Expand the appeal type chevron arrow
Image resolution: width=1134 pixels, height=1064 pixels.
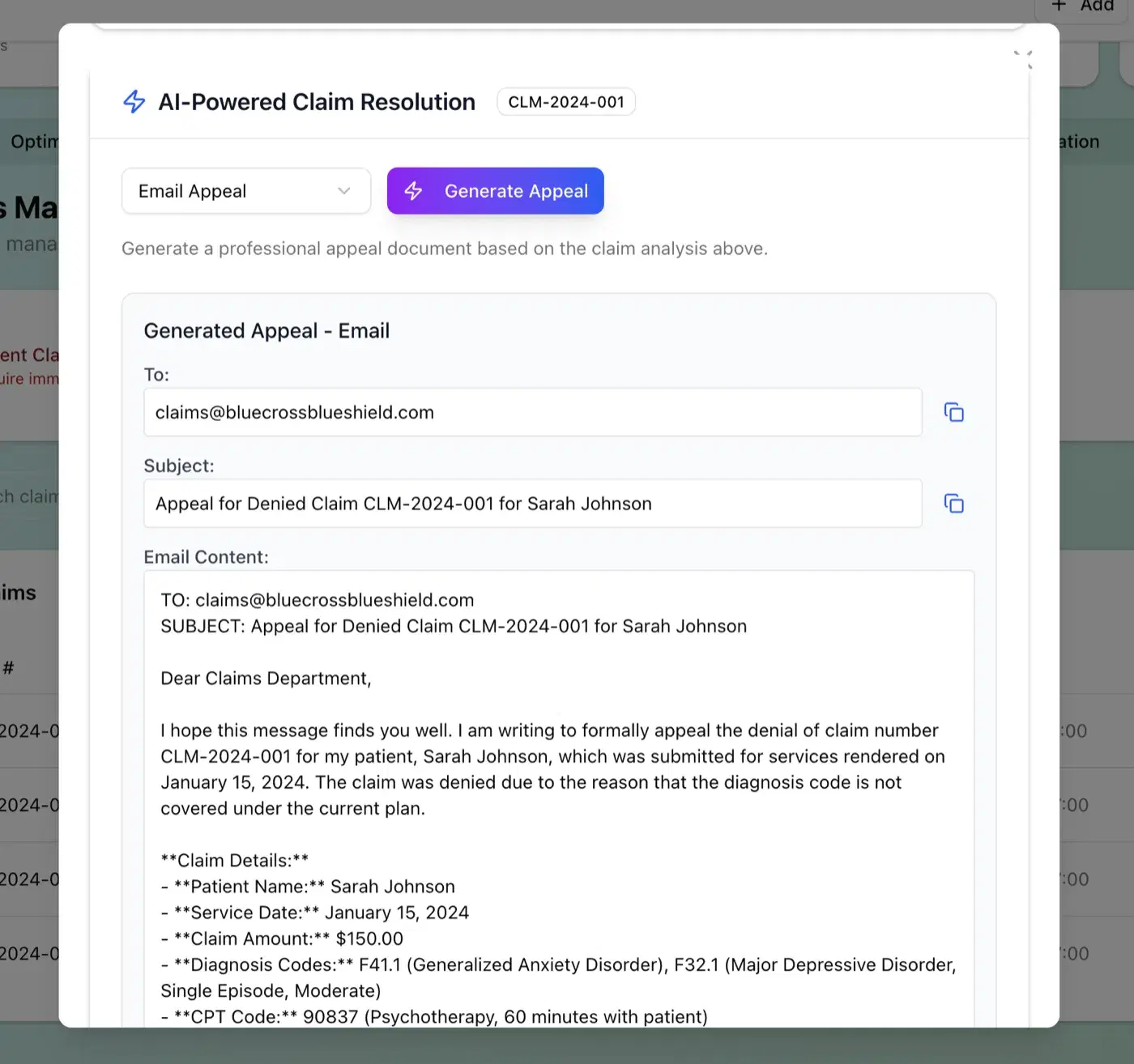344,191
